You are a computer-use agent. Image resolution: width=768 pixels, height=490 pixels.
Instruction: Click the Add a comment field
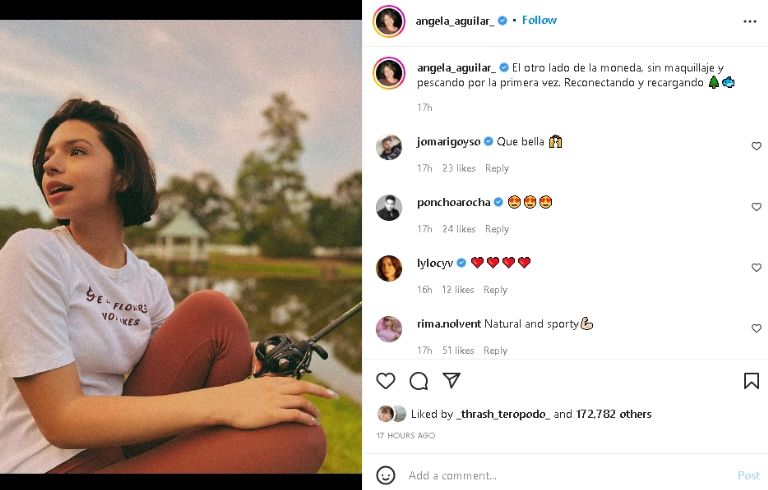(560, 475)
